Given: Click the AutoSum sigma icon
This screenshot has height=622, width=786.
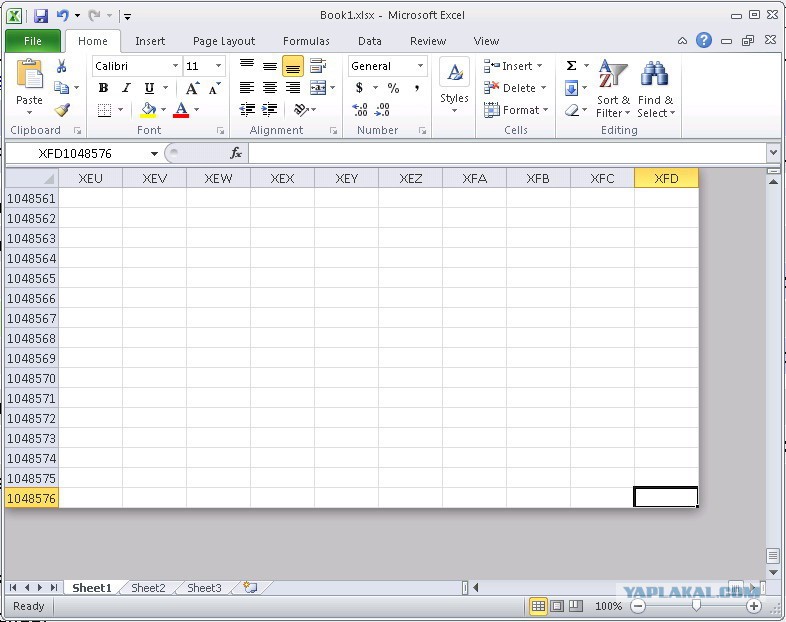Looking at the screenshot, I should pos(571,66).
